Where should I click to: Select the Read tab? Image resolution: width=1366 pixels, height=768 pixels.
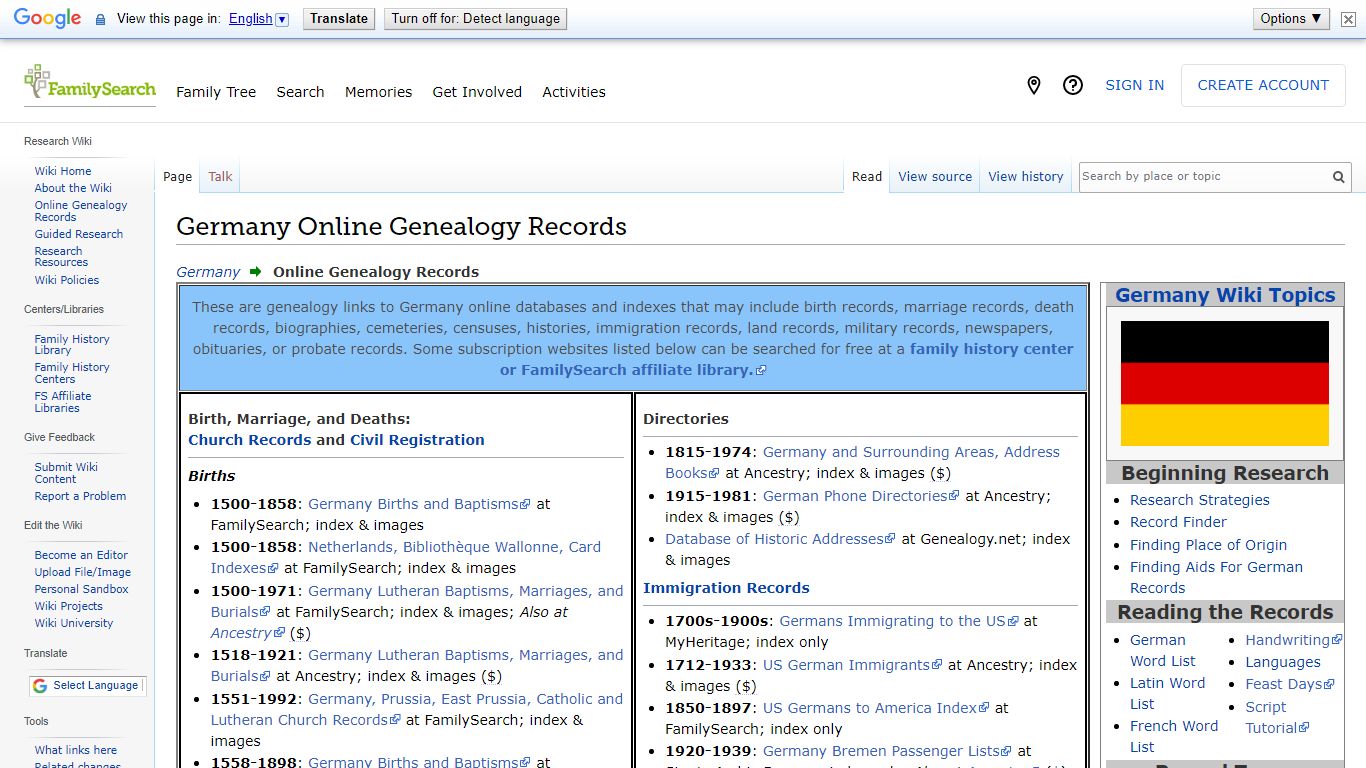point(867,177)
